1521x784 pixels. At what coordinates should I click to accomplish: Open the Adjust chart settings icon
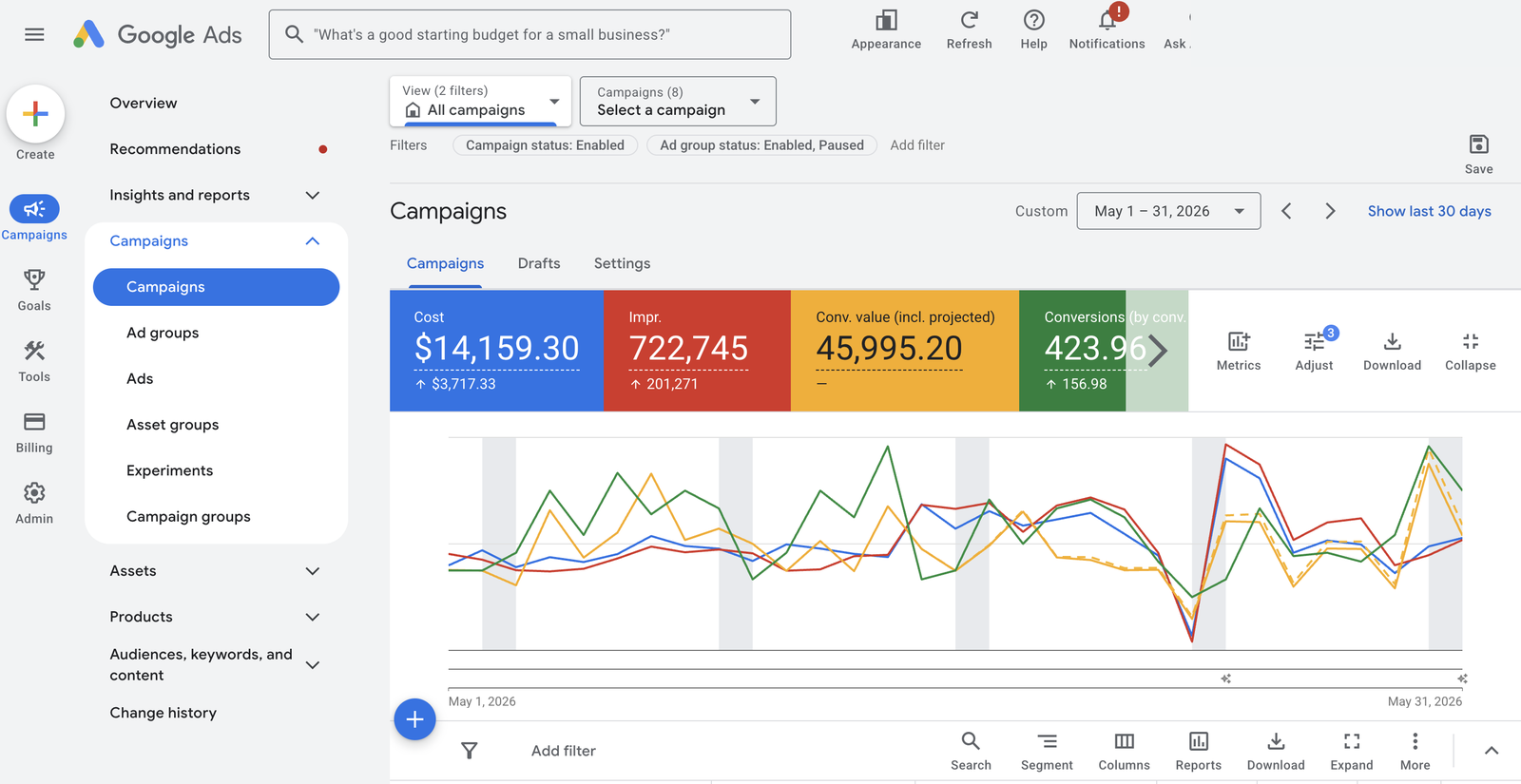[1314, 341]
